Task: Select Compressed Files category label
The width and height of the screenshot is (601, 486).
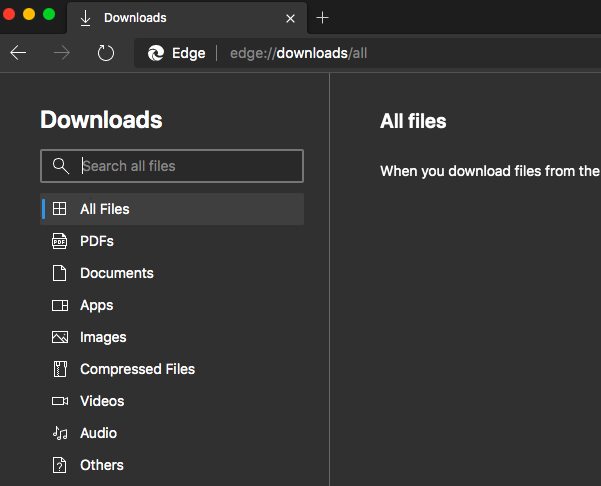Action: 137,369
